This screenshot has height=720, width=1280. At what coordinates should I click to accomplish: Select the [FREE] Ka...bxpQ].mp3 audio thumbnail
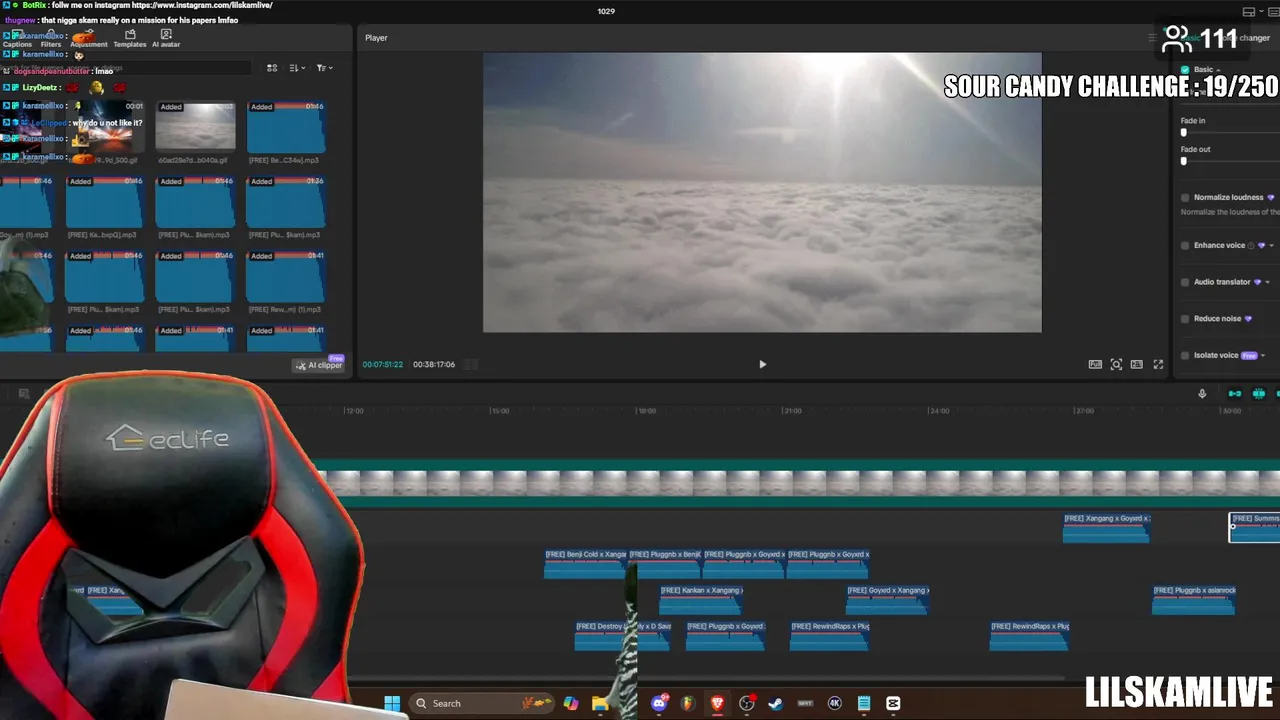[104, 202]
